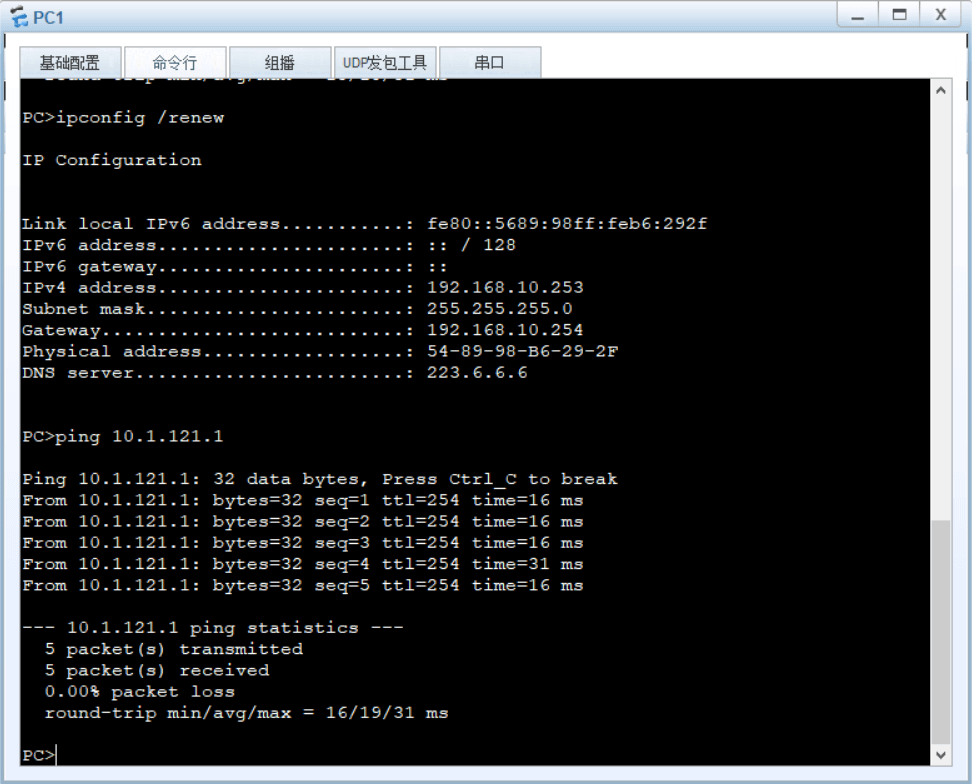Click the scrollbar up arrow
Viewport: 972px width, 784px height.
941,90
